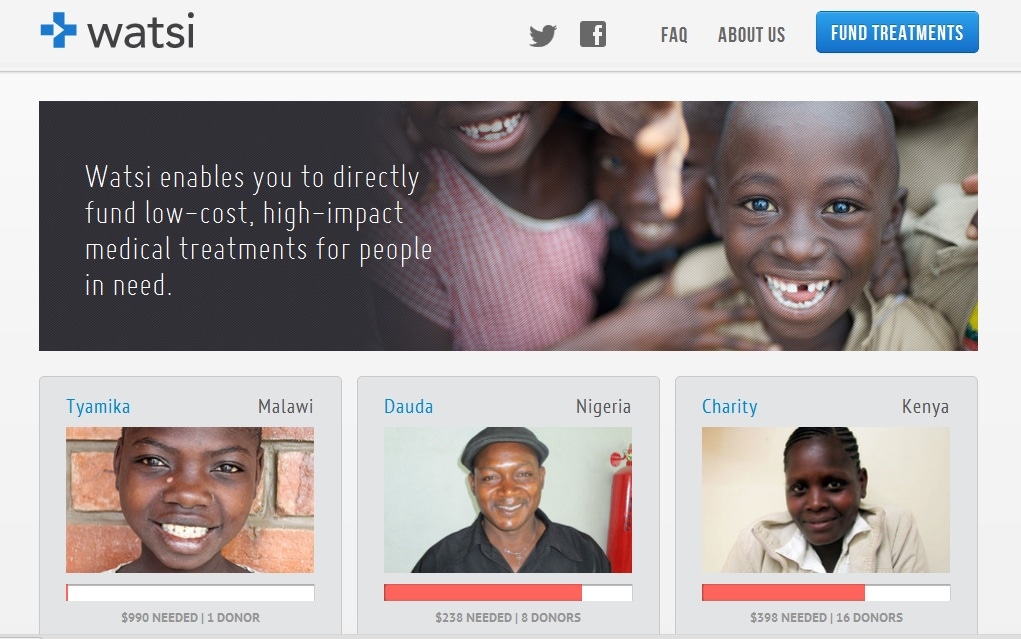The image size is (1021, 639).
Task: Click the watsi wordmark text
Action: 141,32
